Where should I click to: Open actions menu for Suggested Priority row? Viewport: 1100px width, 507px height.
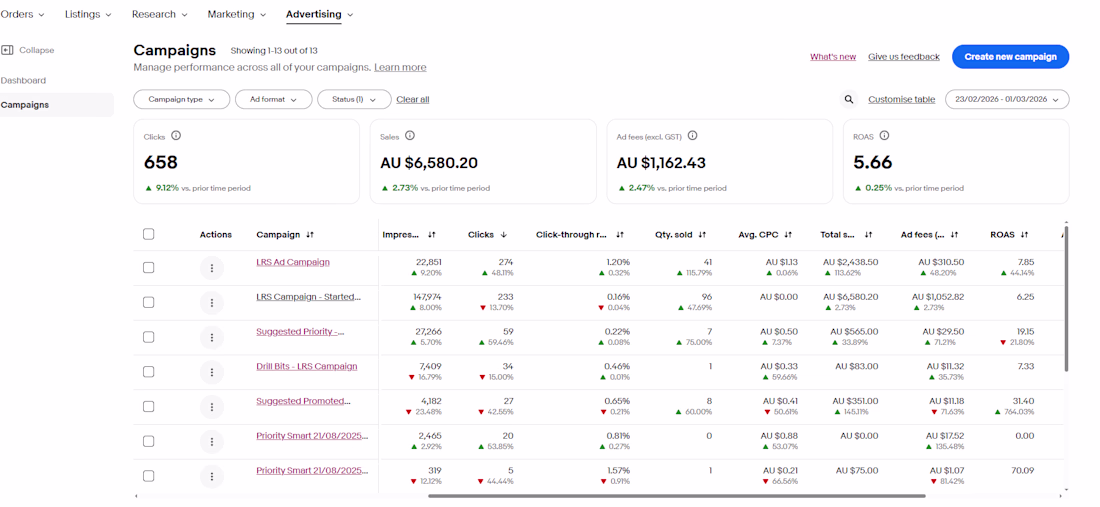pyautogui.click(x=212, y=337)
